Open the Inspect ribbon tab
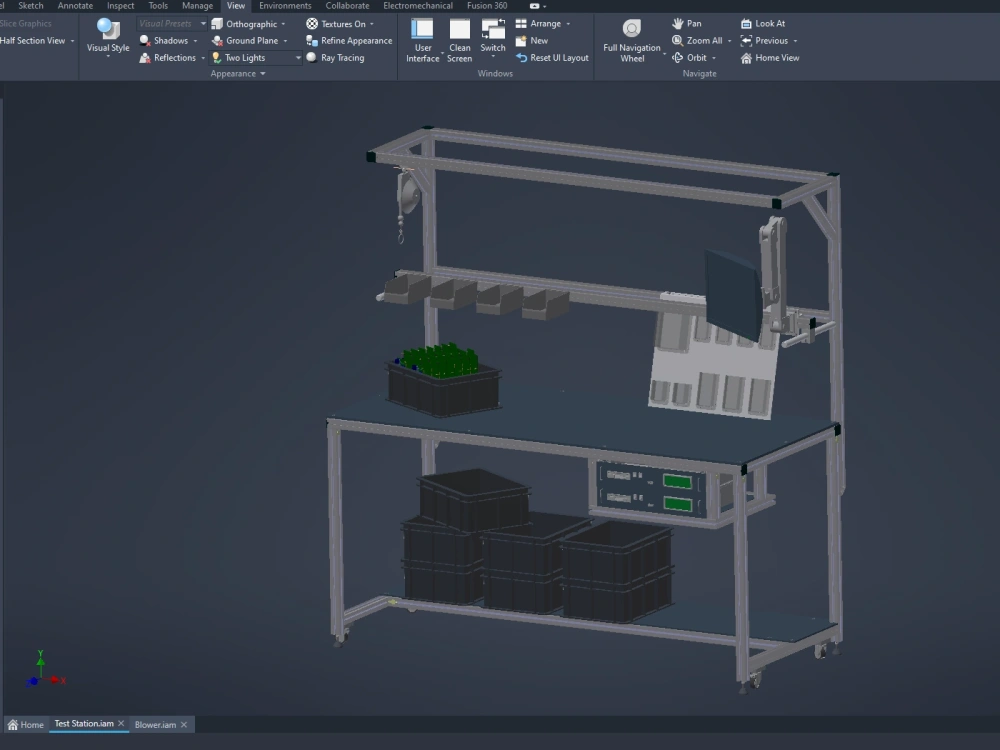 (121, 6)
